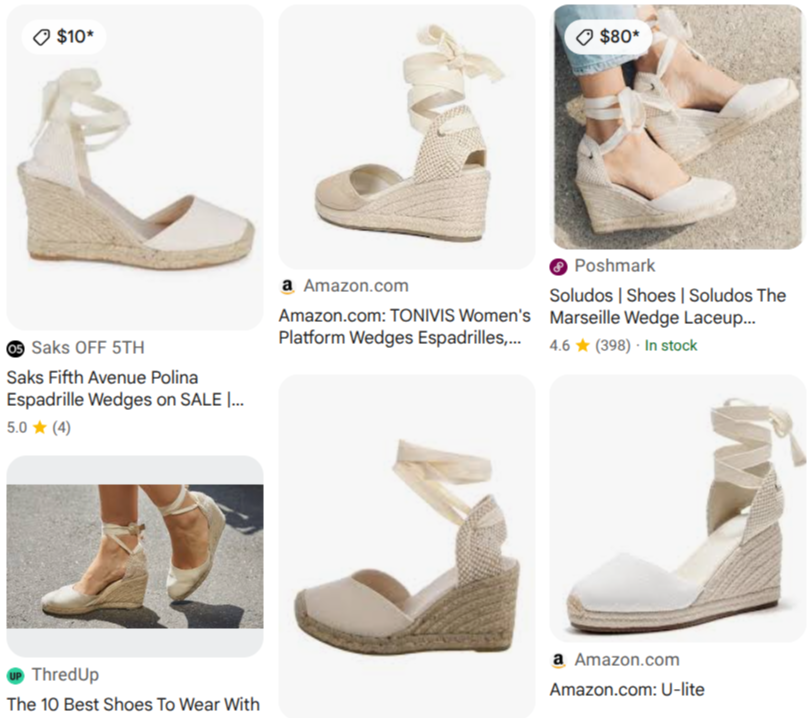Click the Amazon favicon above U-lite listing
The width and height of the screenshot is (810, 718).
pos(558,660)
